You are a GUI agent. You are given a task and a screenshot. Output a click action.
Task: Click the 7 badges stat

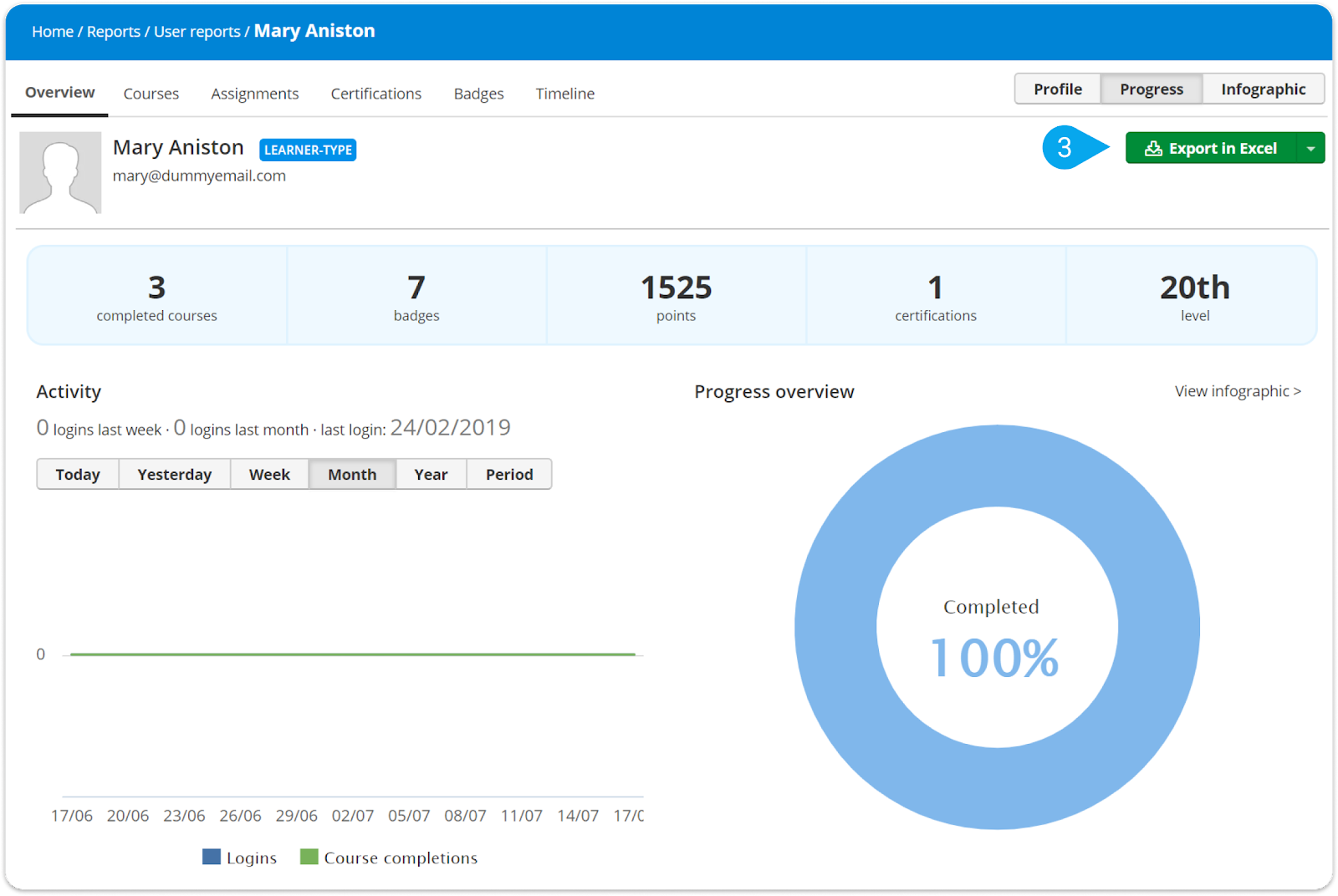[x=416, y=295]
